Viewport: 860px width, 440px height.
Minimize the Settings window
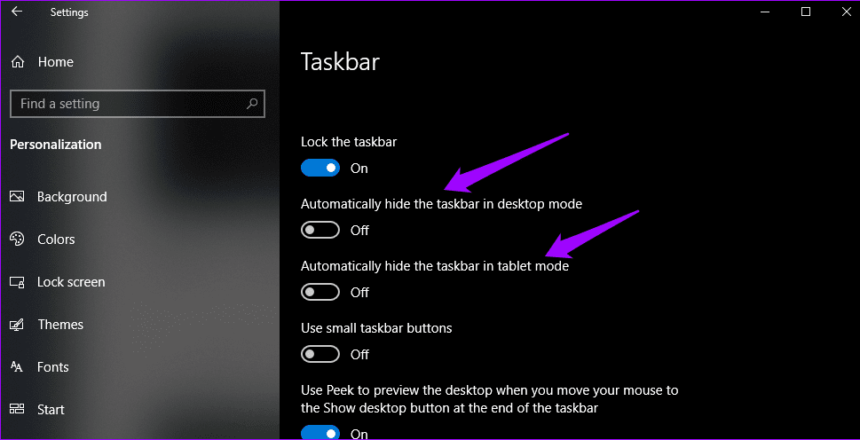[765, 12]
